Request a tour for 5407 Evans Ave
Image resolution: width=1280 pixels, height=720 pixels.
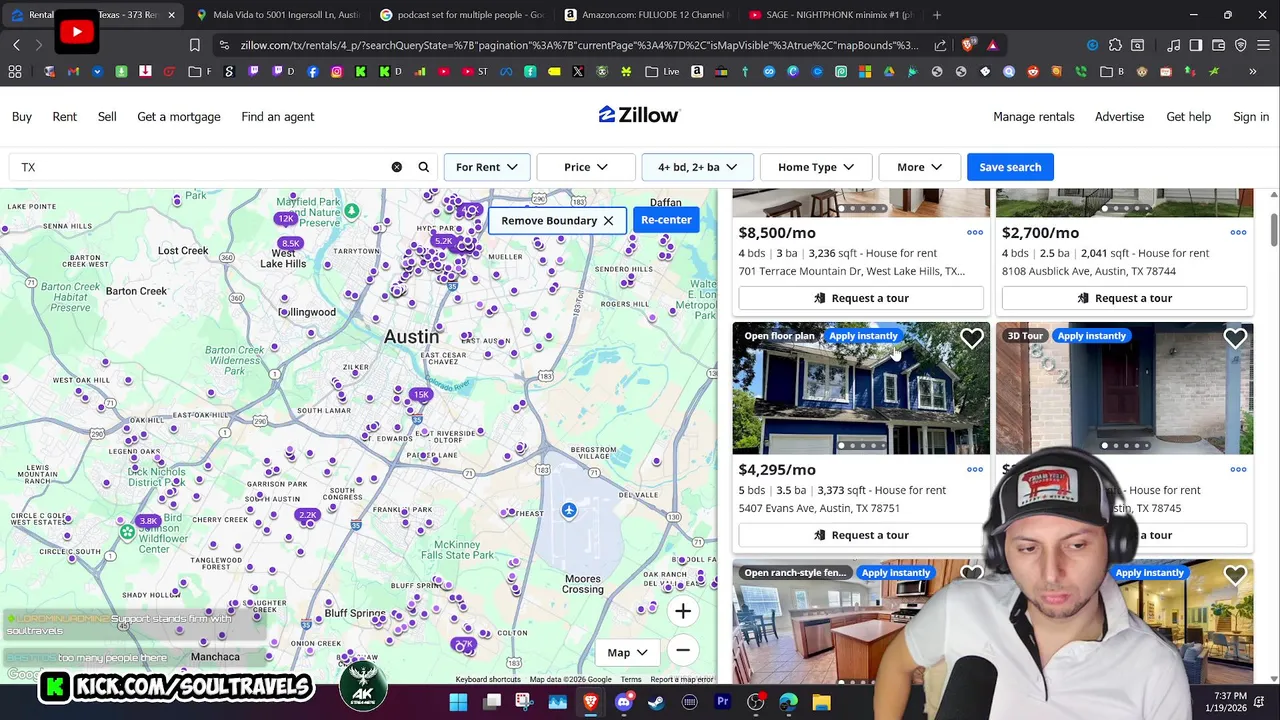861,535
